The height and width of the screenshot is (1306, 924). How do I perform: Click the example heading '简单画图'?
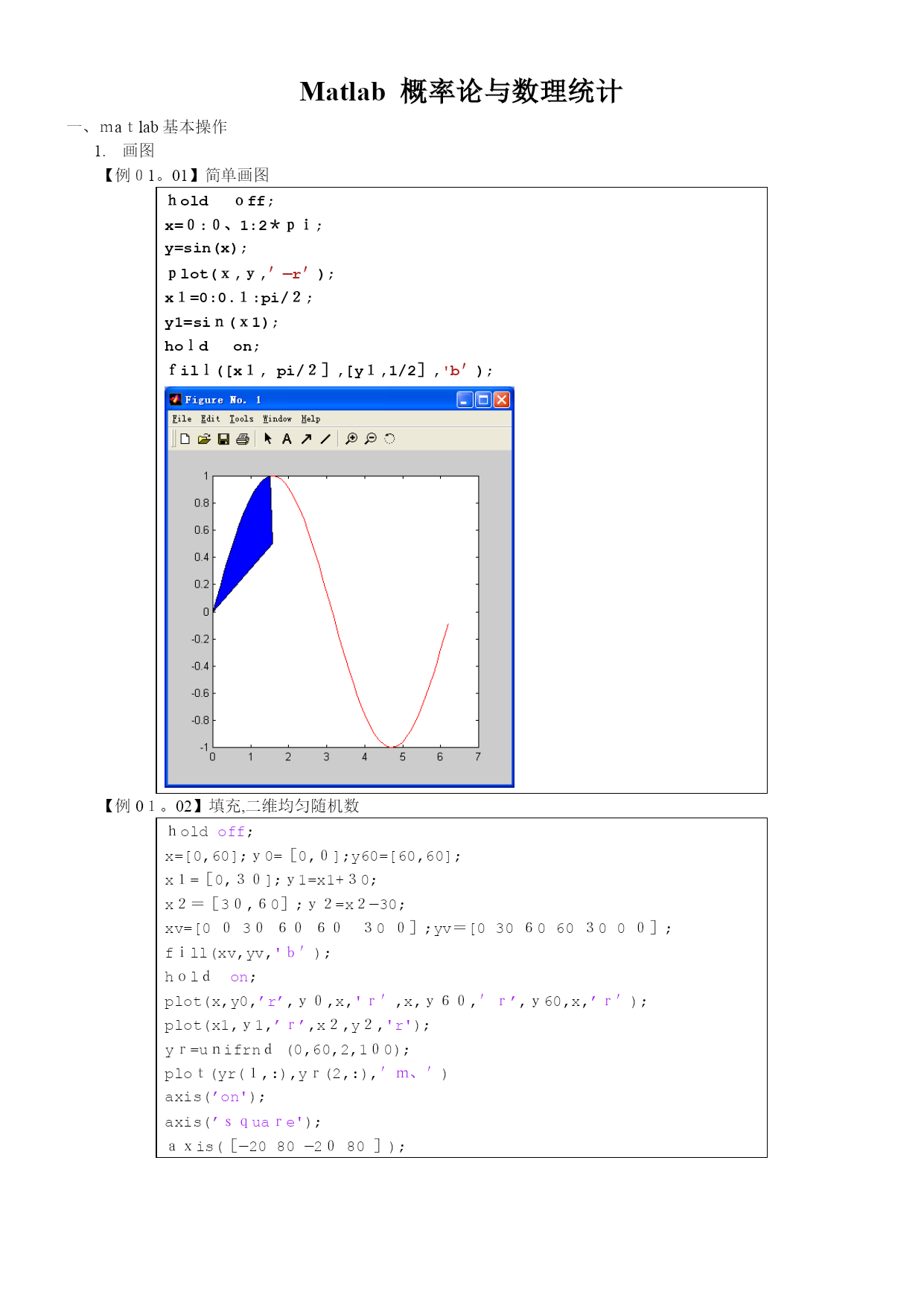pos(238,175)
